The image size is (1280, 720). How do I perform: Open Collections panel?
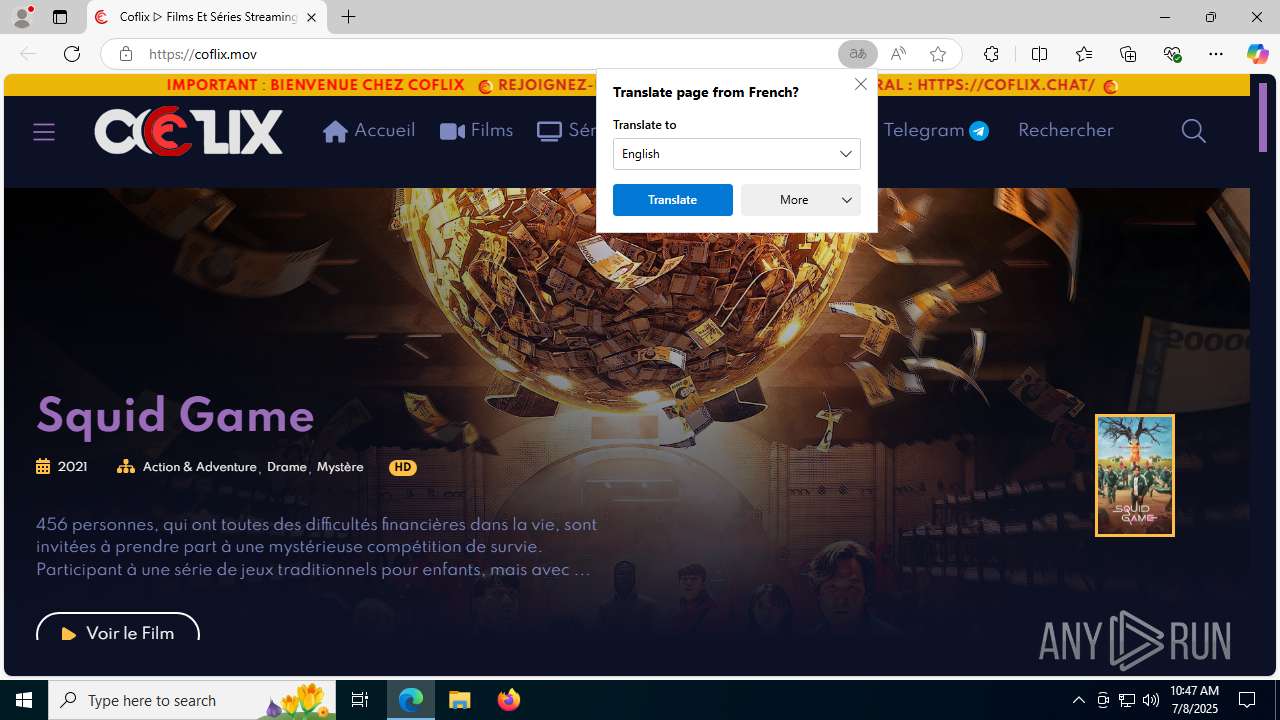(1128, 54)
